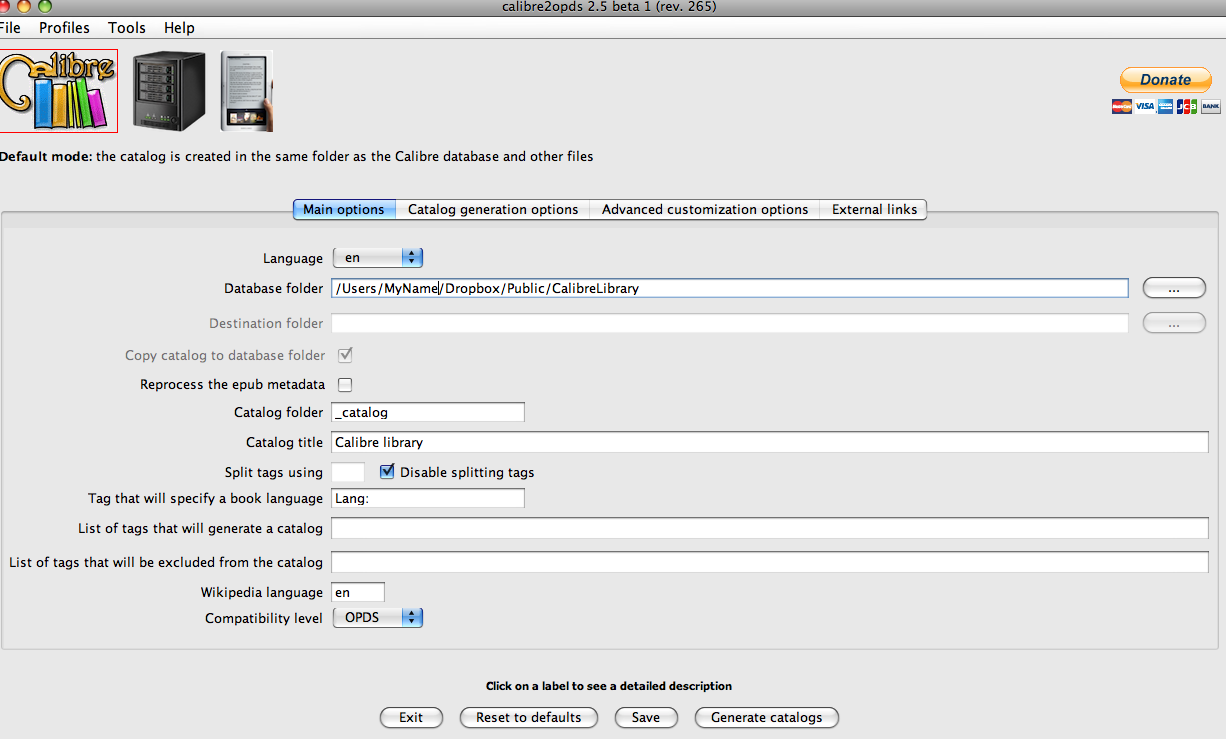Open the File menu
The height and width of the screenshot is (739, 1226).
pyautogui.click(x=10, y=28)
